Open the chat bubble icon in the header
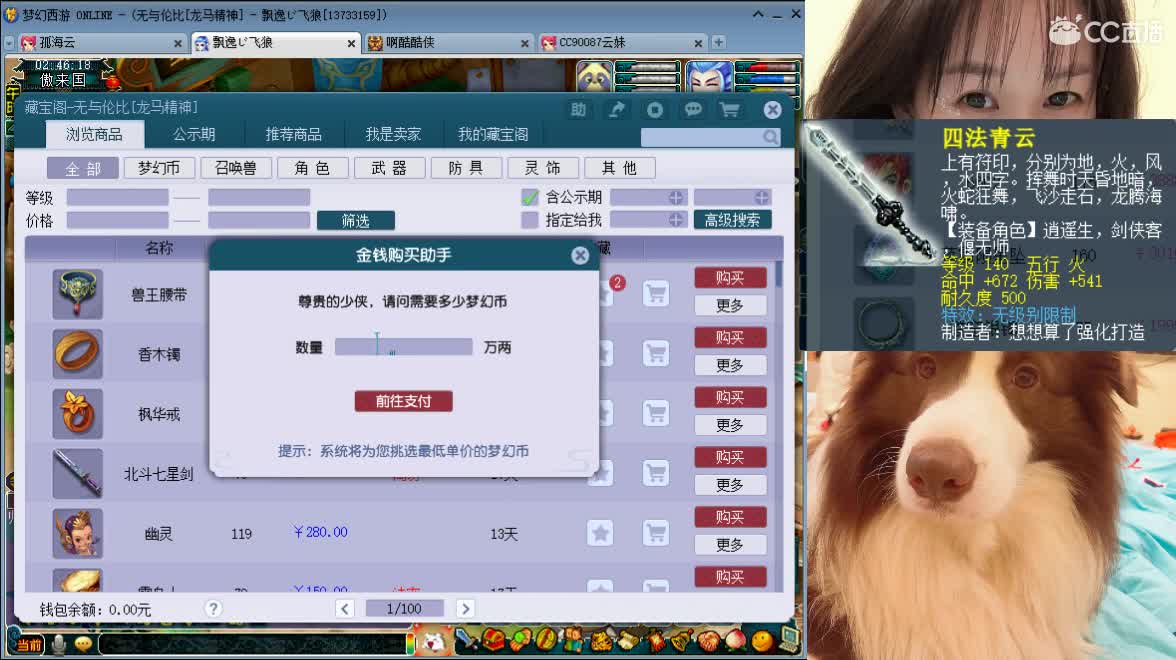Image resolution: width=1176 pixels, height=660 pixels. [x=693, y=110]
